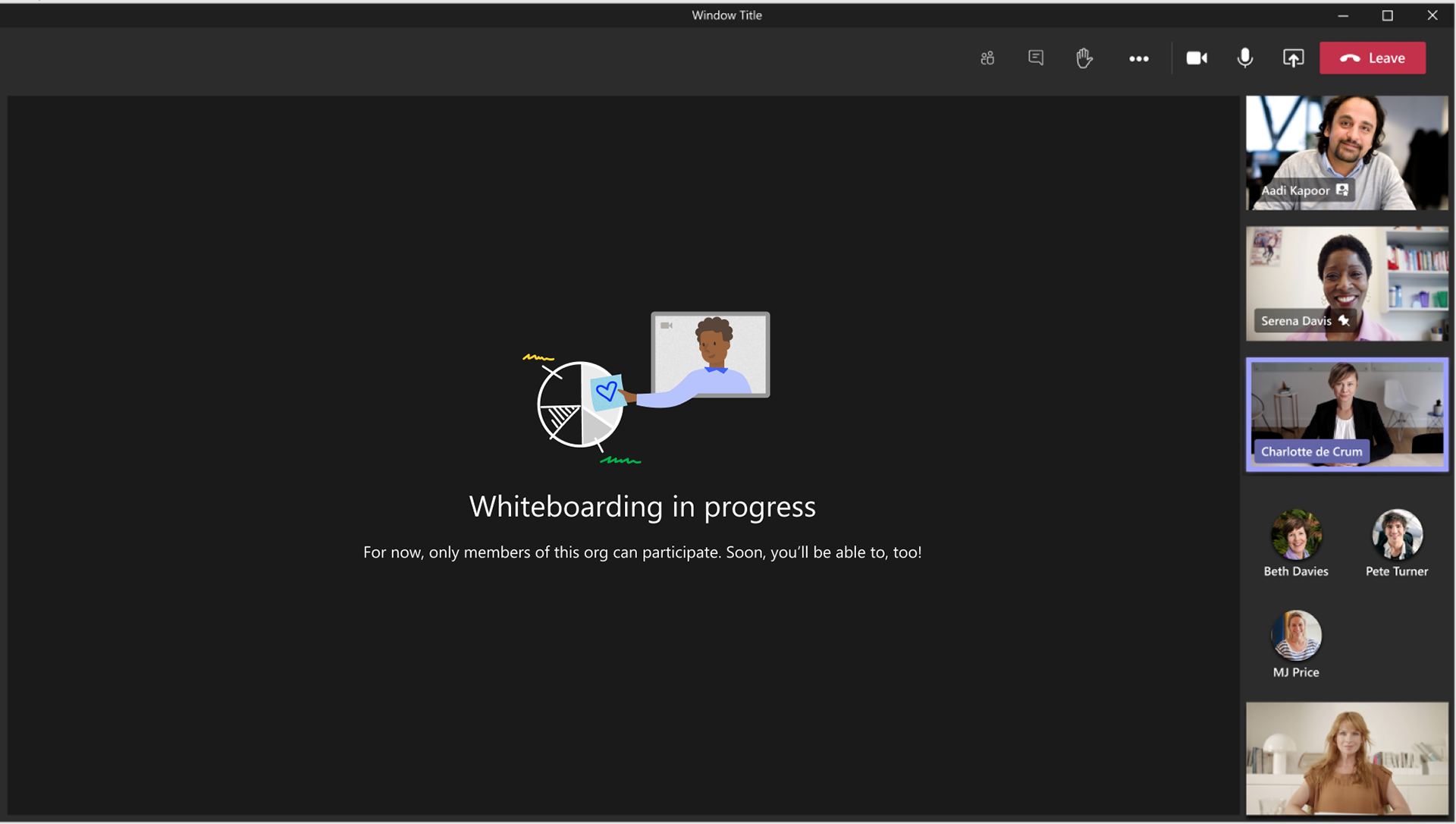Open More actions ellipsis menu

click(x=1138, y=58)
